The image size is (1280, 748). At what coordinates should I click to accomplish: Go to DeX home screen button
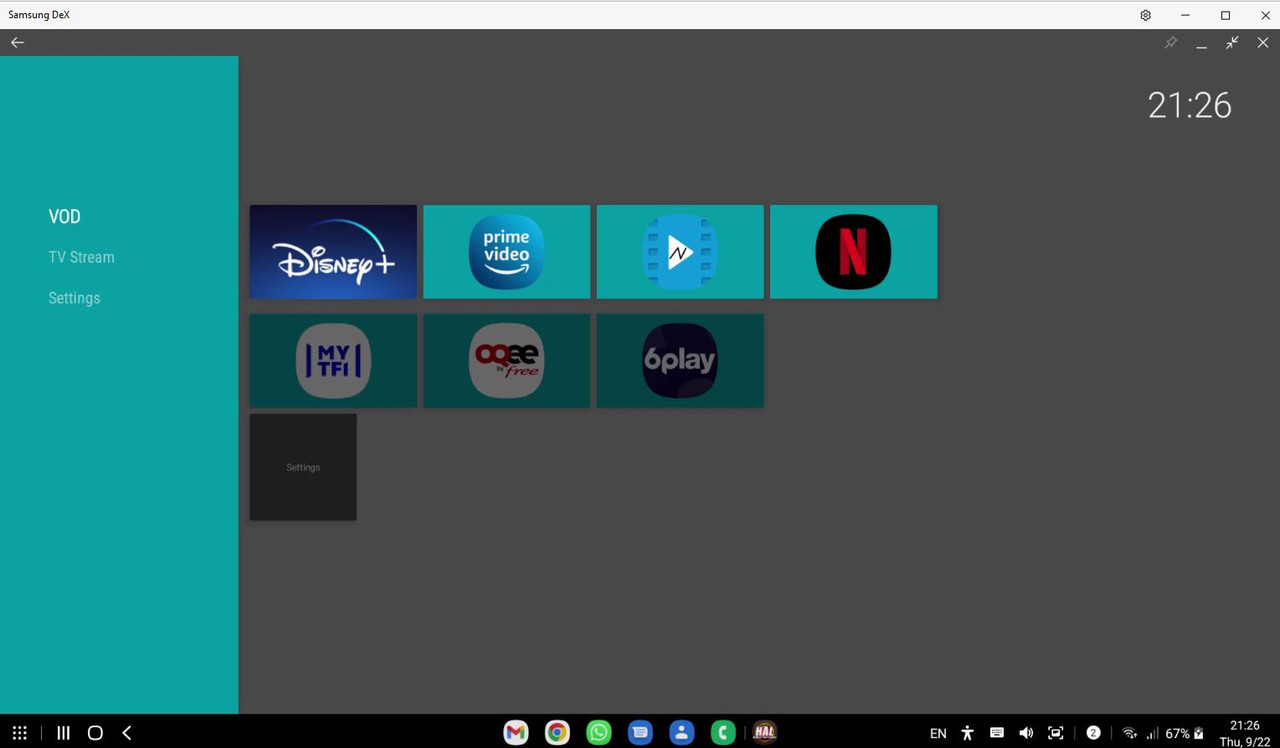click(95, 733)
